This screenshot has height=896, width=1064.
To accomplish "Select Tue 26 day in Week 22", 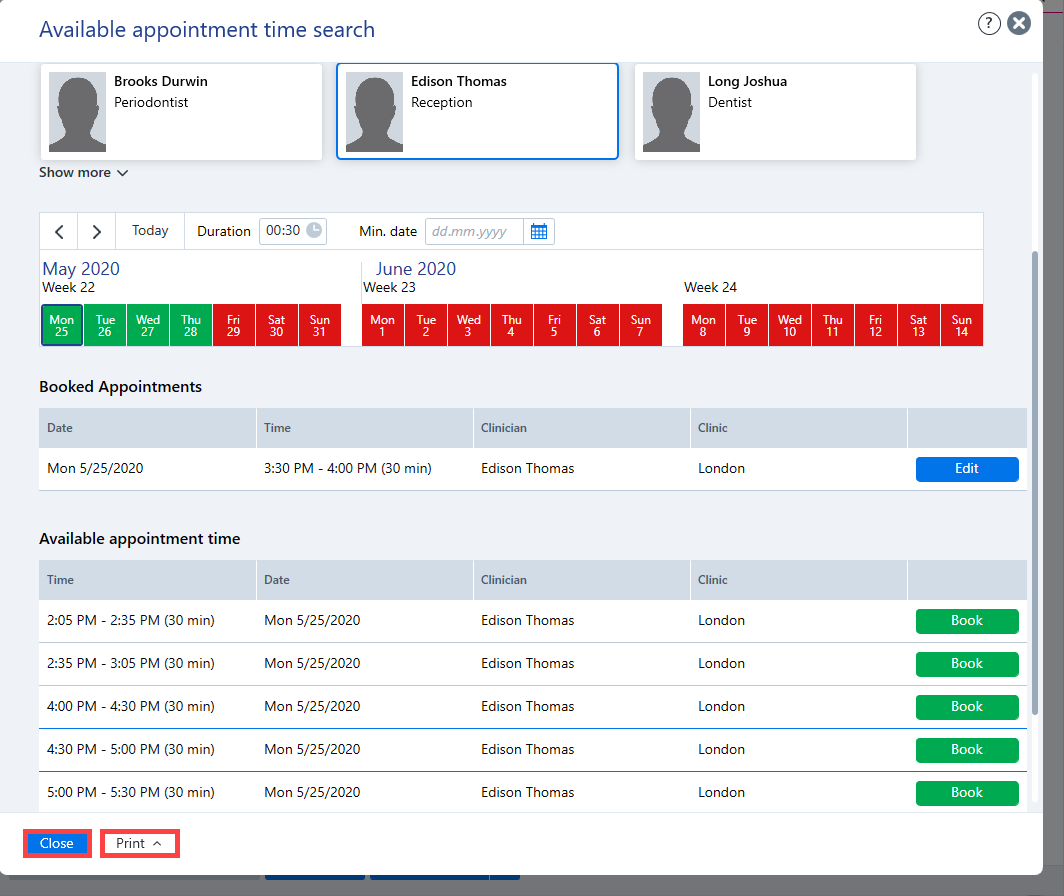I will [104, 325].
